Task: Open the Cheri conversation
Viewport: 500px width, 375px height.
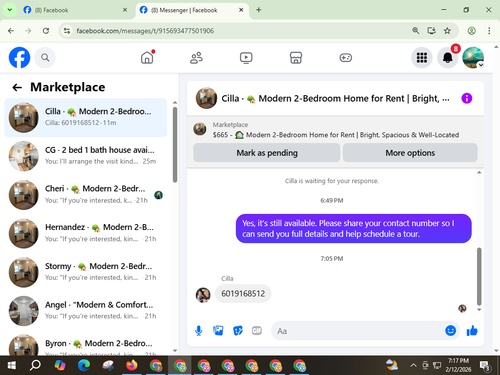Action: 86,195
